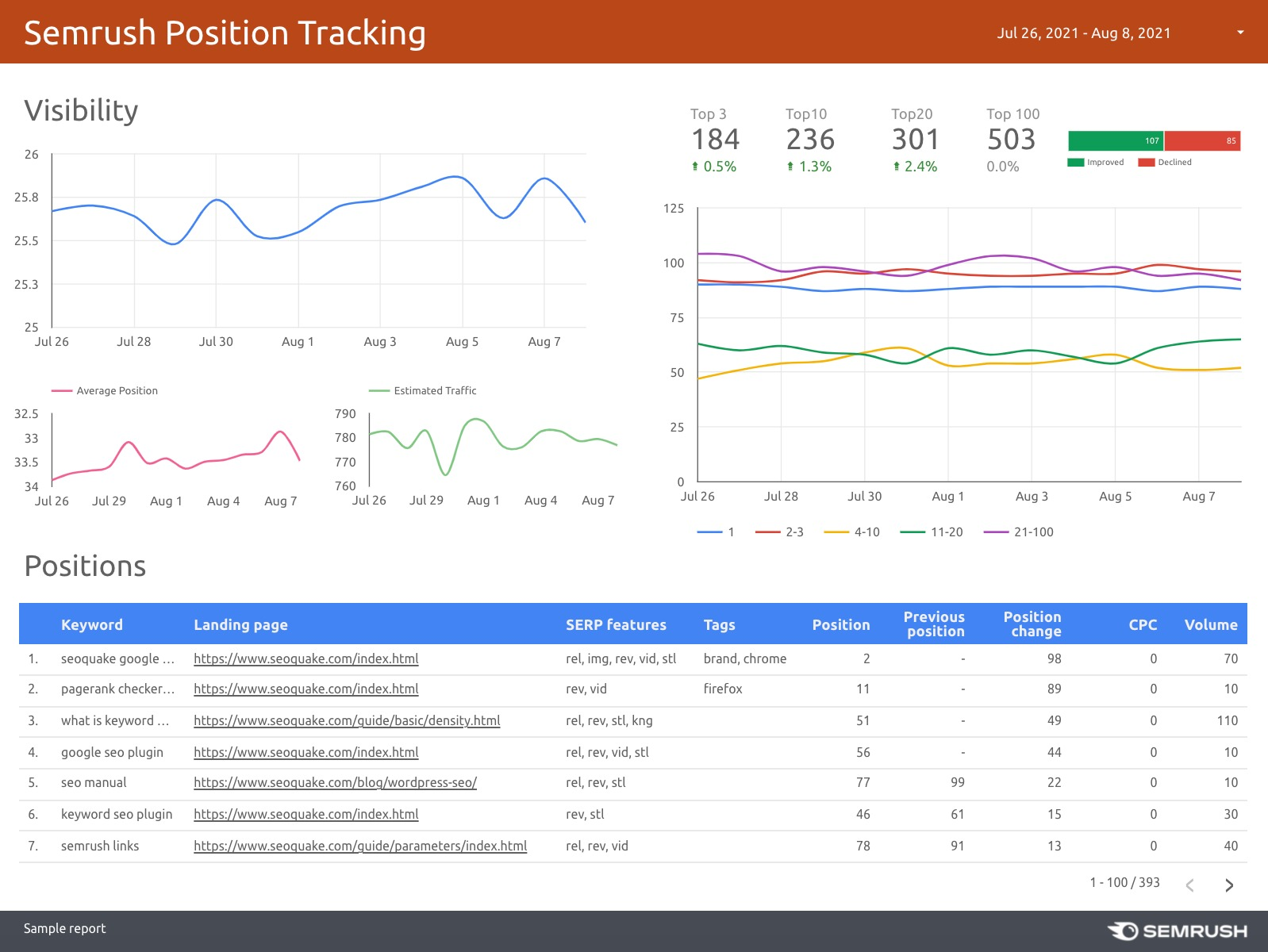Viewport: 1268px width, 952px height.
Task: Sort table by Volume column header
Action: point(1210,624)
